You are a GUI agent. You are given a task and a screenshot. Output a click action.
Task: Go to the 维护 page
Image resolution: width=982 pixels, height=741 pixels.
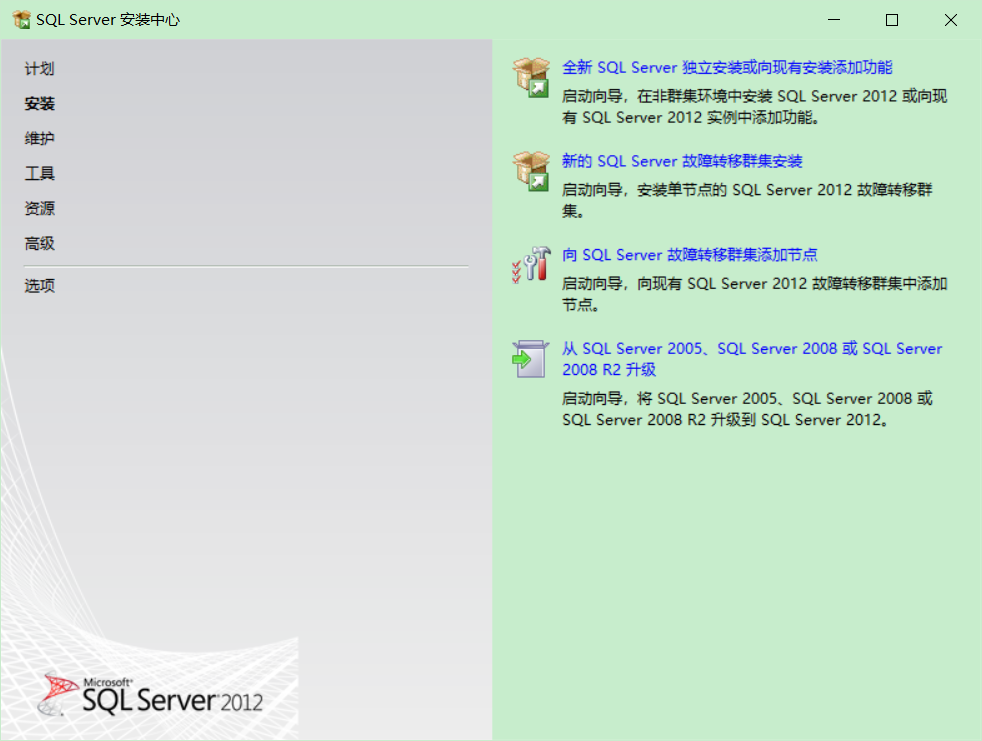pyautogui.click(x=39, y=138)
